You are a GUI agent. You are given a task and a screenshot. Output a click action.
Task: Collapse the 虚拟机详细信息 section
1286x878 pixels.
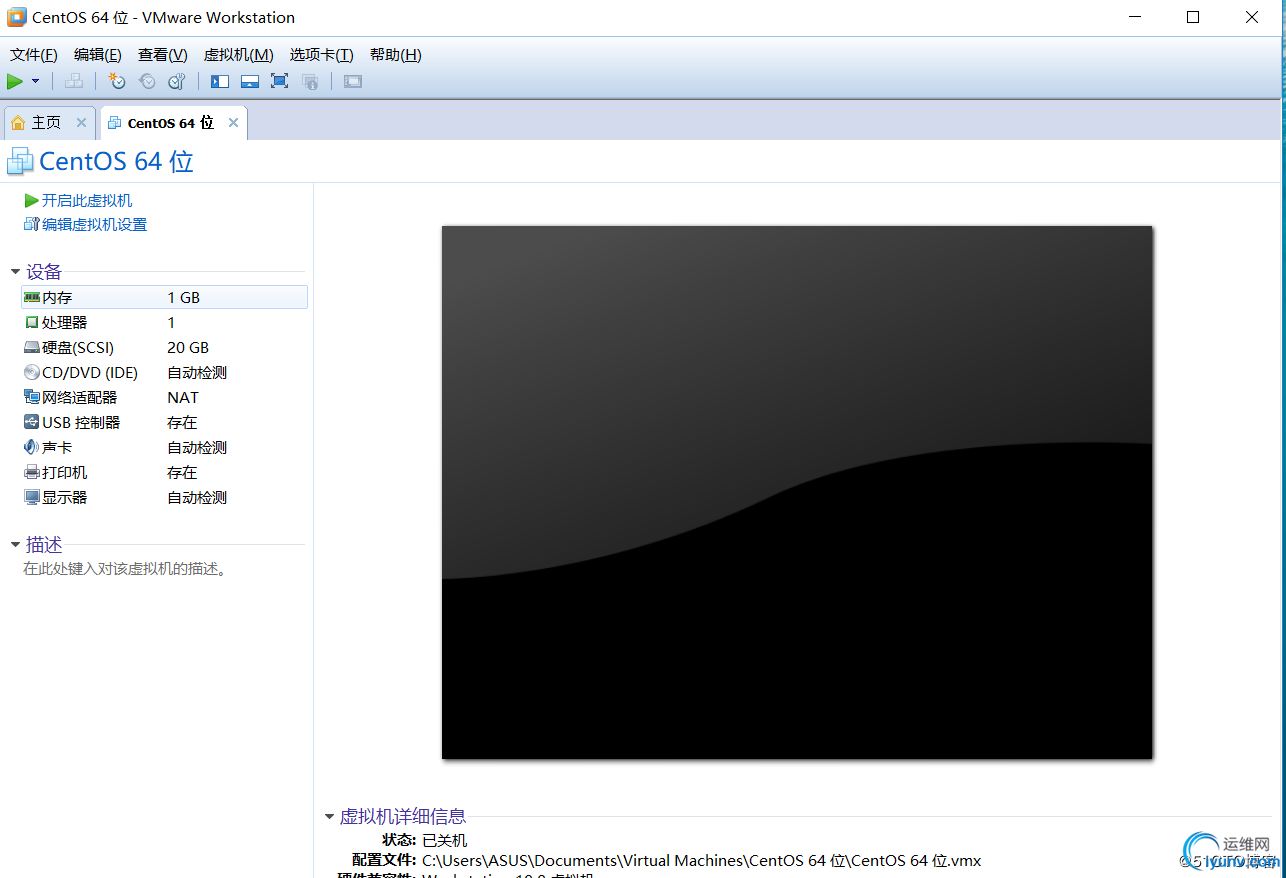tap(329, 817)
